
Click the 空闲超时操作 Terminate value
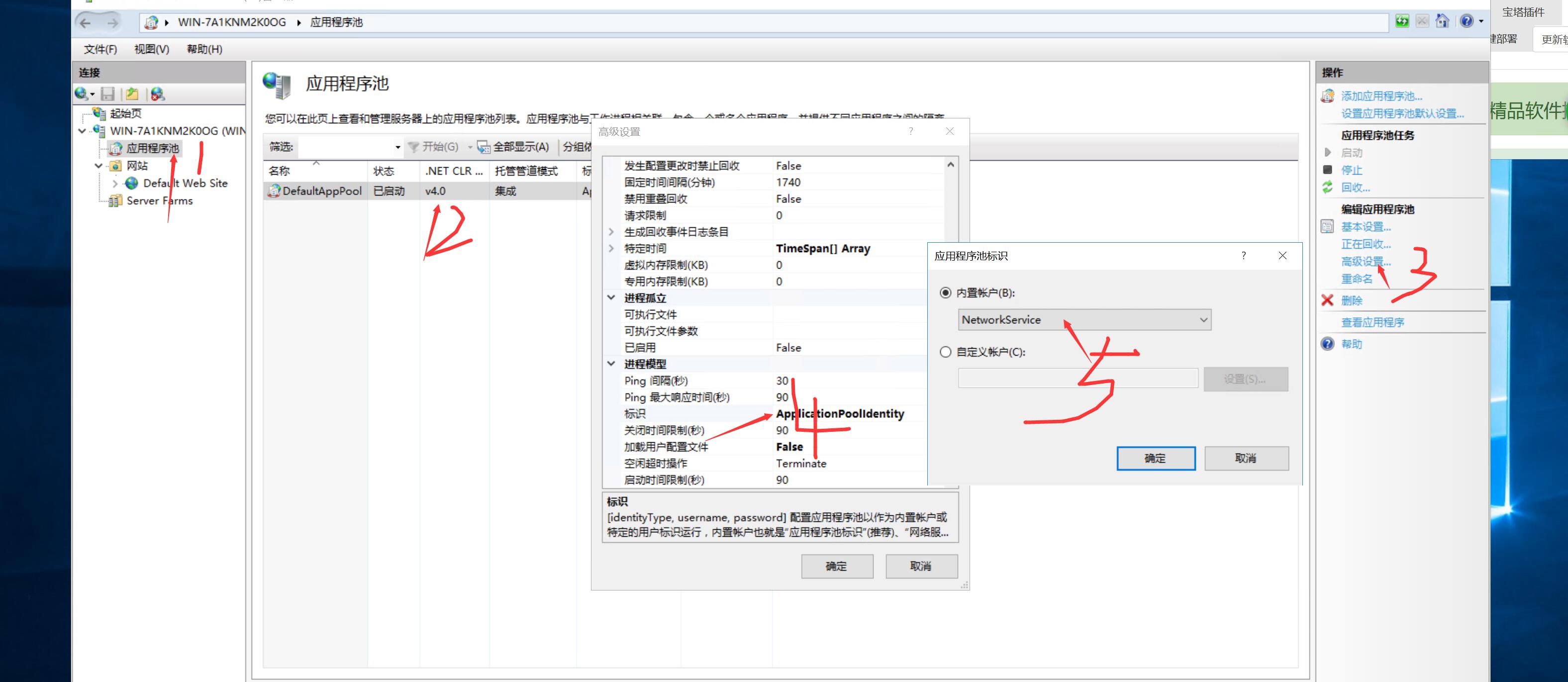point(801,464)
